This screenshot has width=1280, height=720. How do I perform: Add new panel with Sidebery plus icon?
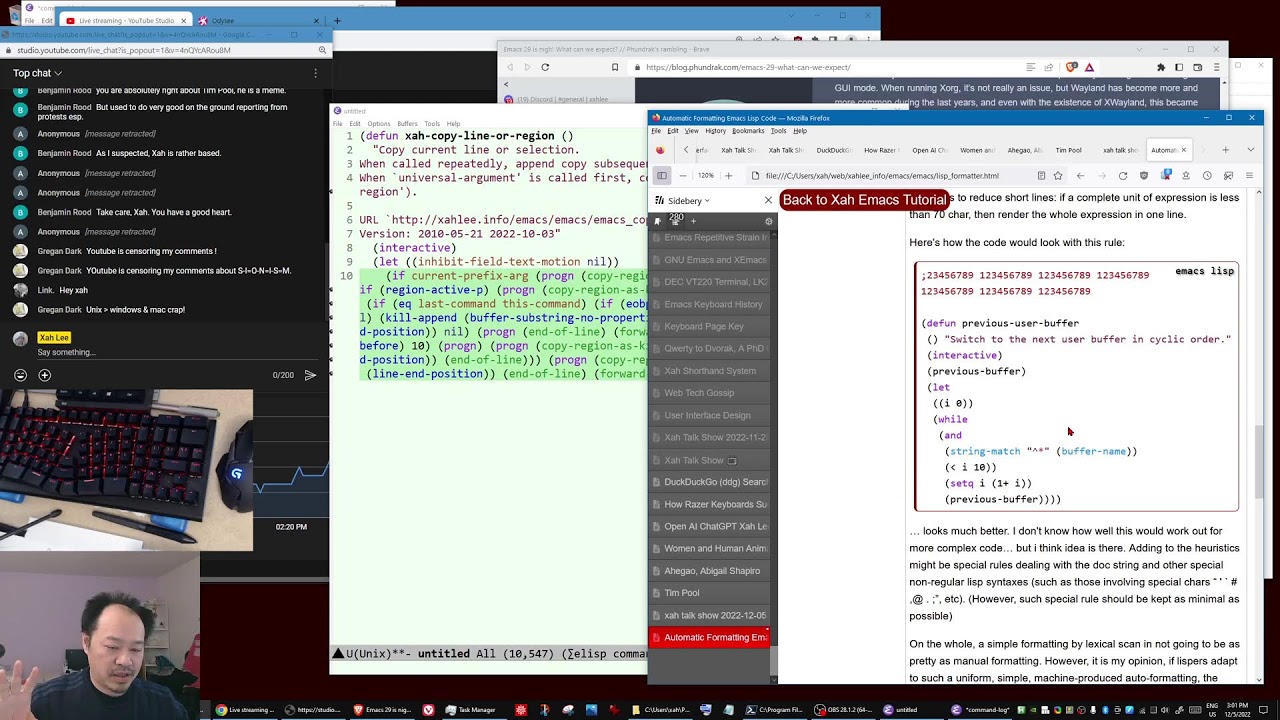tap(693, 221)
